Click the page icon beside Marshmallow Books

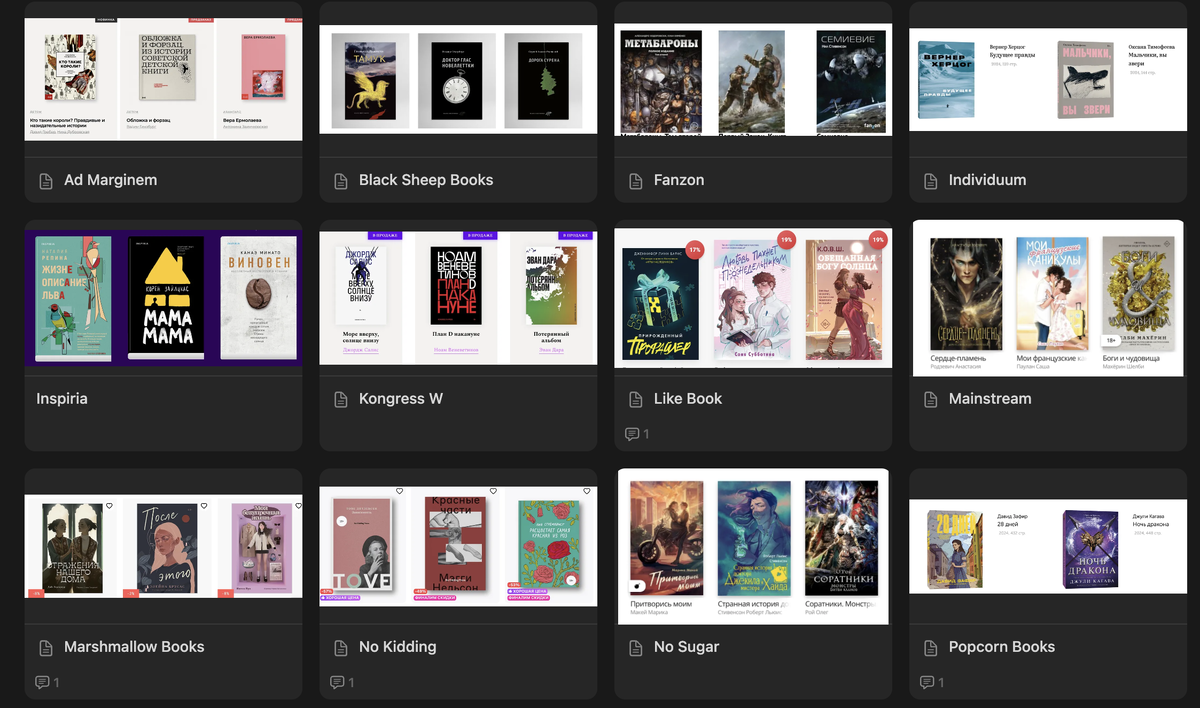45,648
